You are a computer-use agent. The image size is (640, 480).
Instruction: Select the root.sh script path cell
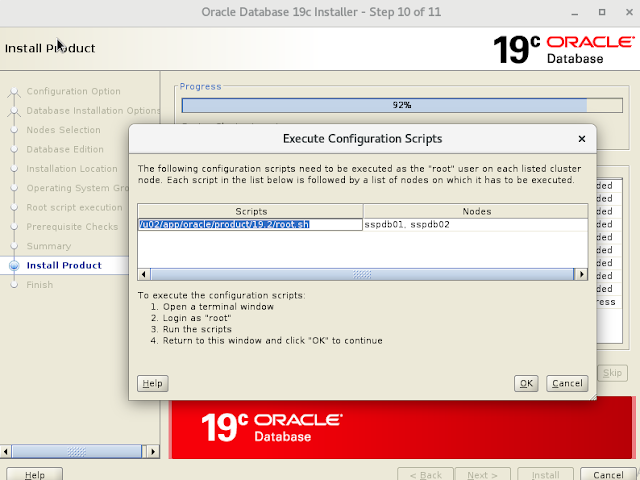click(x=250, y=224)
